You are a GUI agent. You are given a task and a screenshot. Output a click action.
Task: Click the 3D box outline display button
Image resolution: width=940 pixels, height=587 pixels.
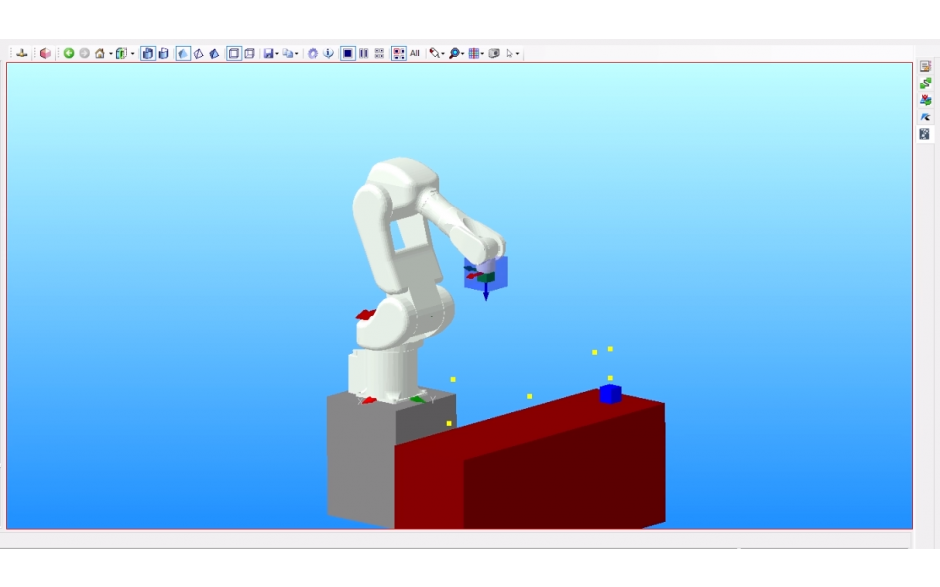tap(249, 53)
